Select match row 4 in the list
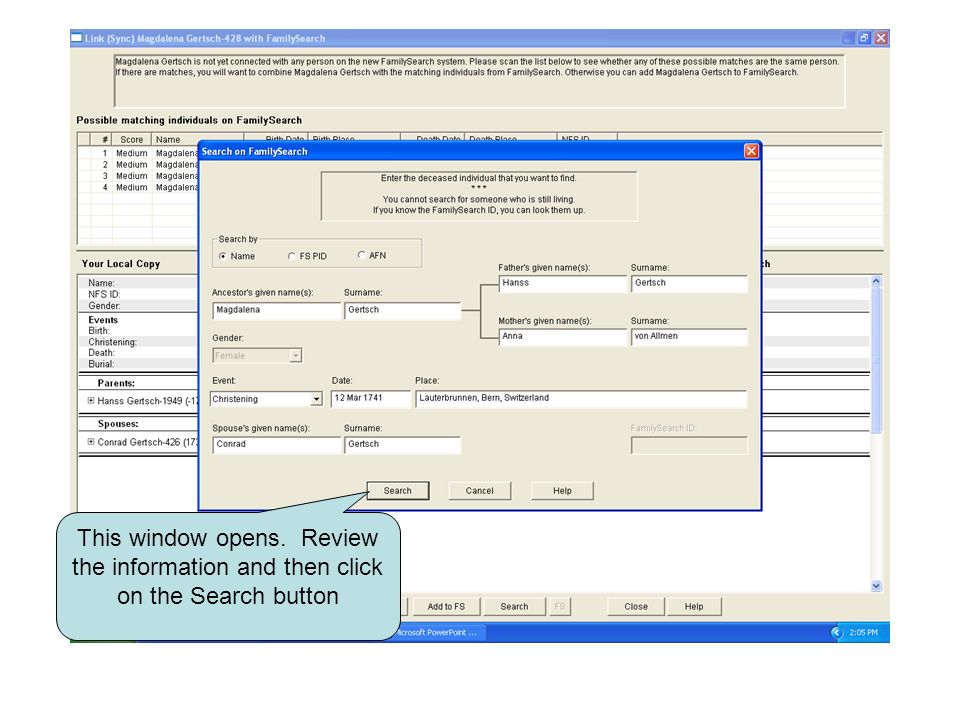The width and height of the screenshot is (960, 720). 138,187
